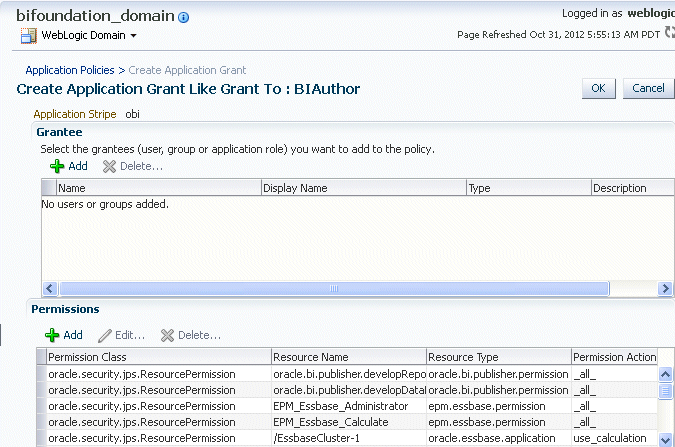Click the Grantee horizontal scrollbar thumb
Screen dimensions: 675x447
(x=334, y=289)
